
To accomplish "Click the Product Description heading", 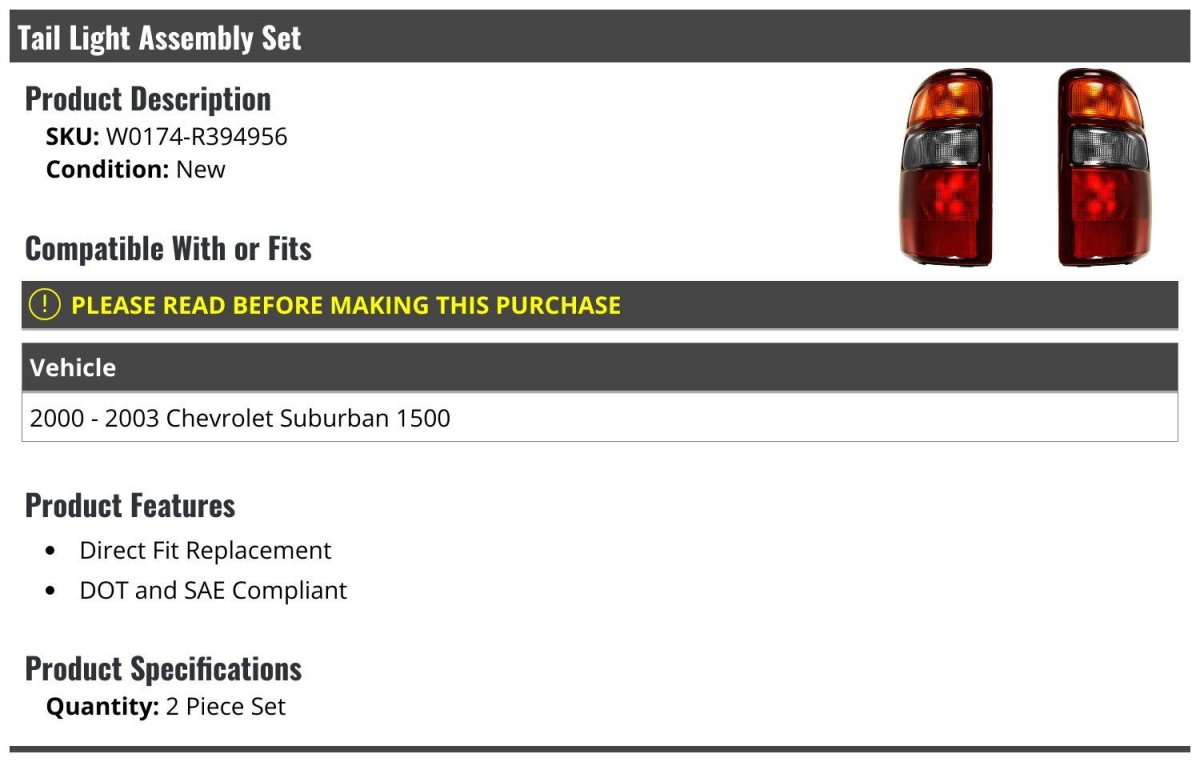I will coord(148,99).
